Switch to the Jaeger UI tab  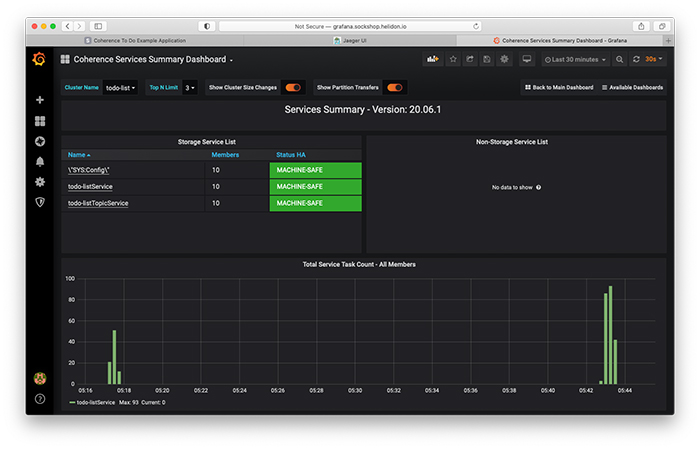[x=350, y=41]
